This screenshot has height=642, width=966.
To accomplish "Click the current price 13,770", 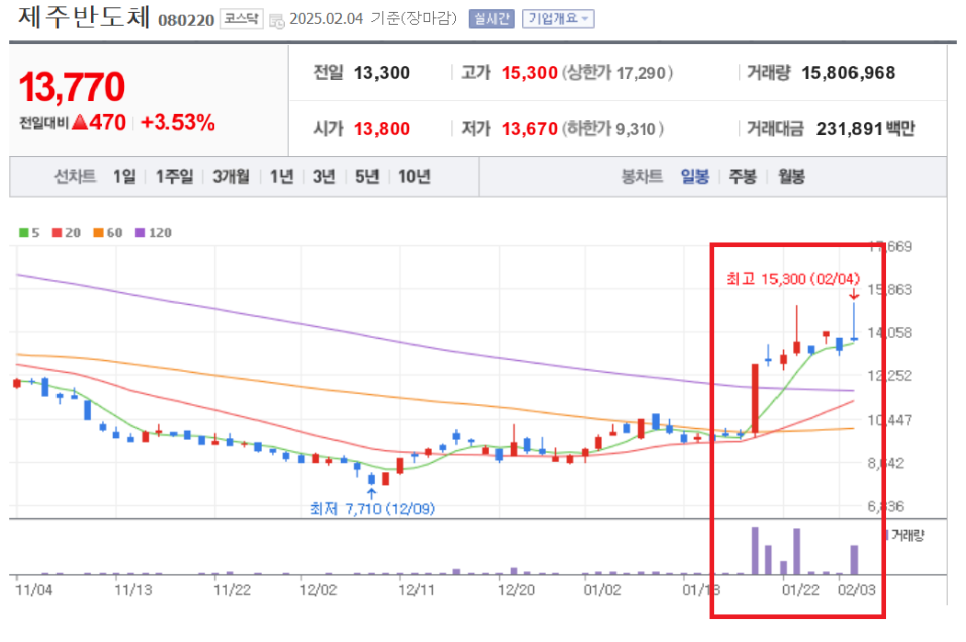I will coord(72,87).
